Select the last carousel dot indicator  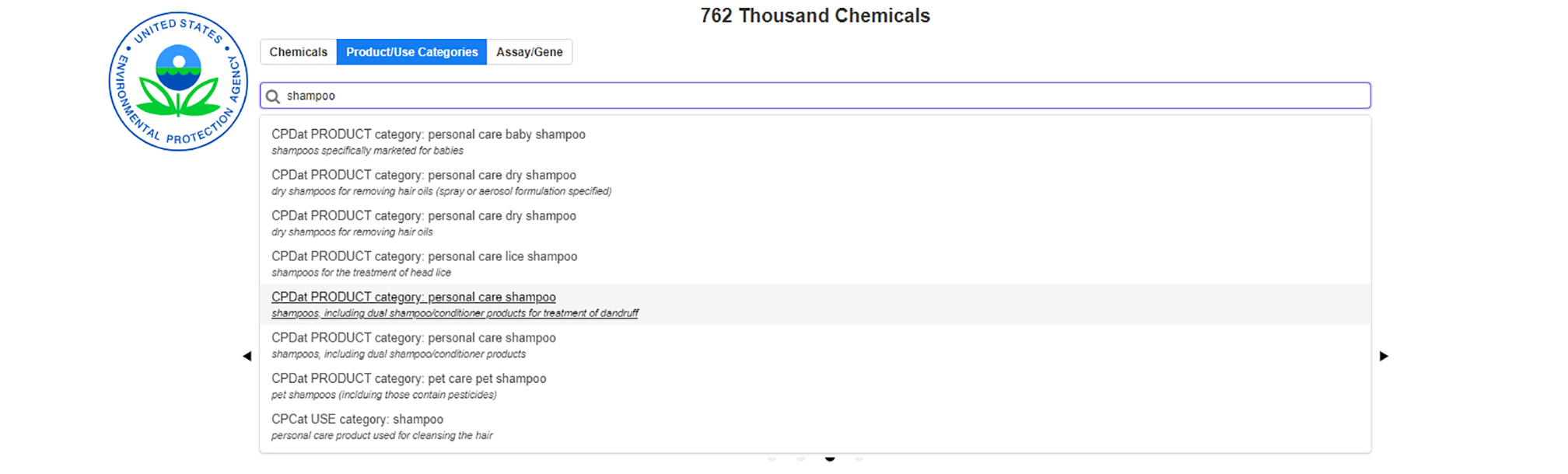859,458
